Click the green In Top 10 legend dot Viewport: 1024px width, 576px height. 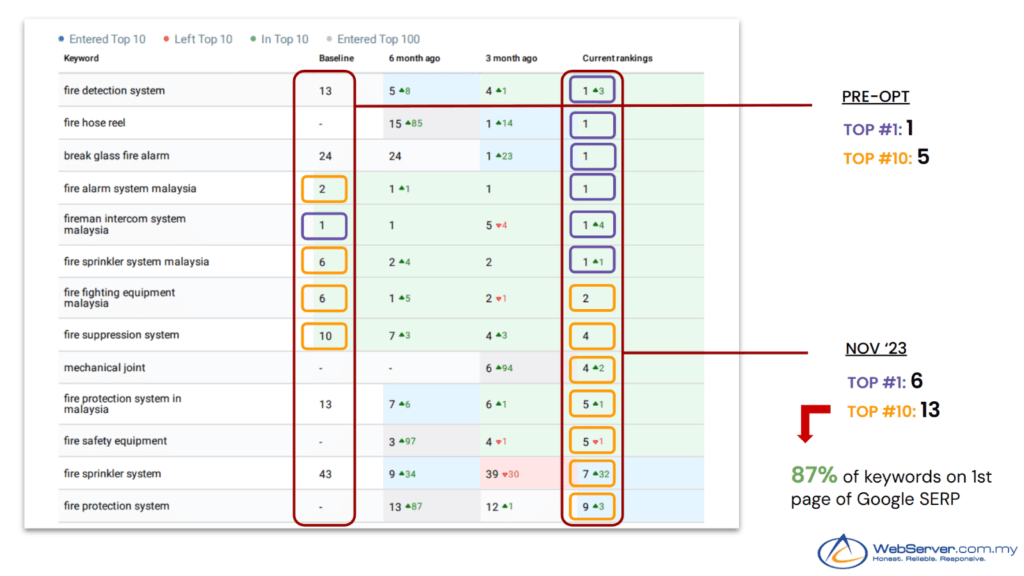point(253,40)
